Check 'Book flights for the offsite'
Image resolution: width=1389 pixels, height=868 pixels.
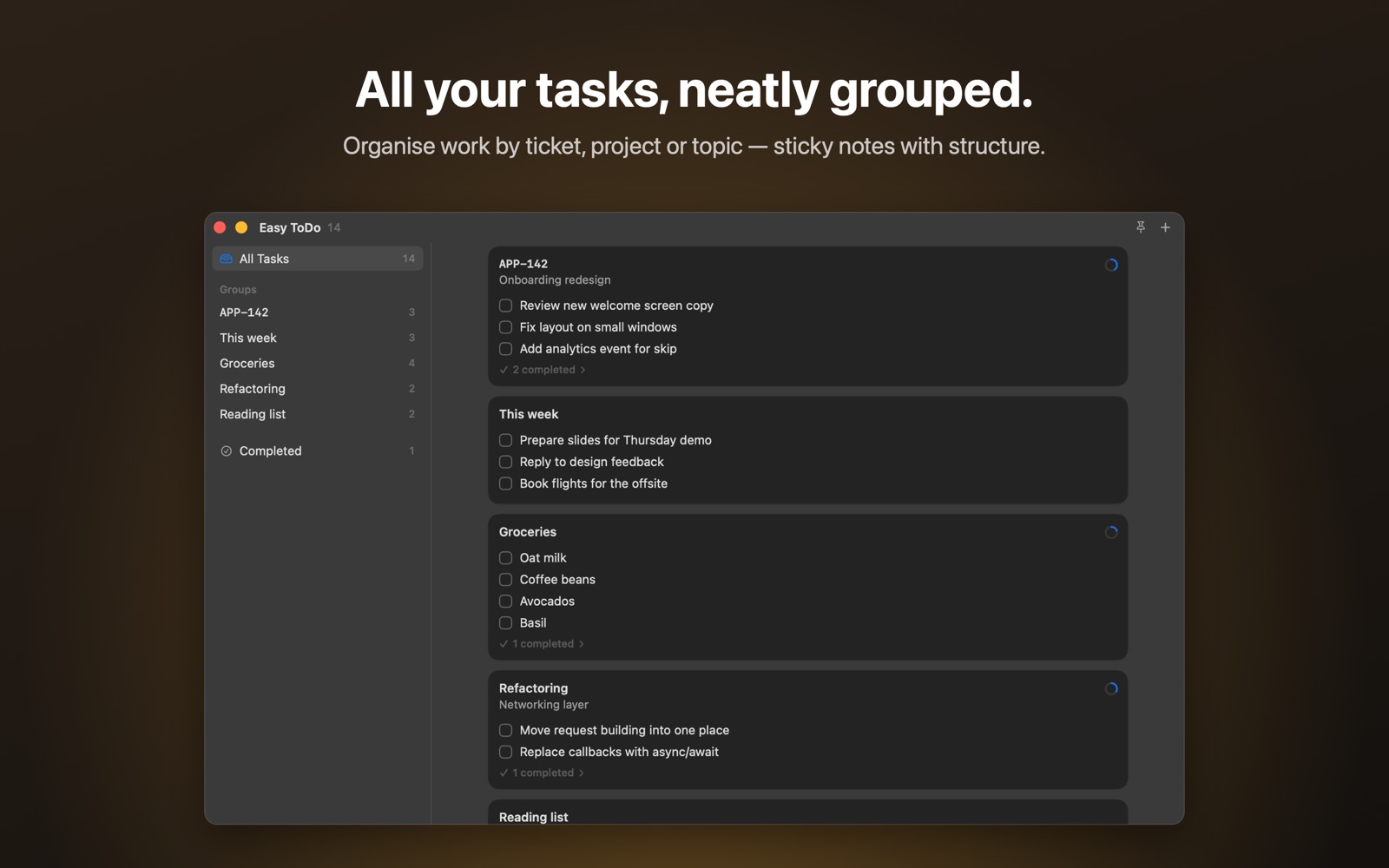(x=506, y=483)
